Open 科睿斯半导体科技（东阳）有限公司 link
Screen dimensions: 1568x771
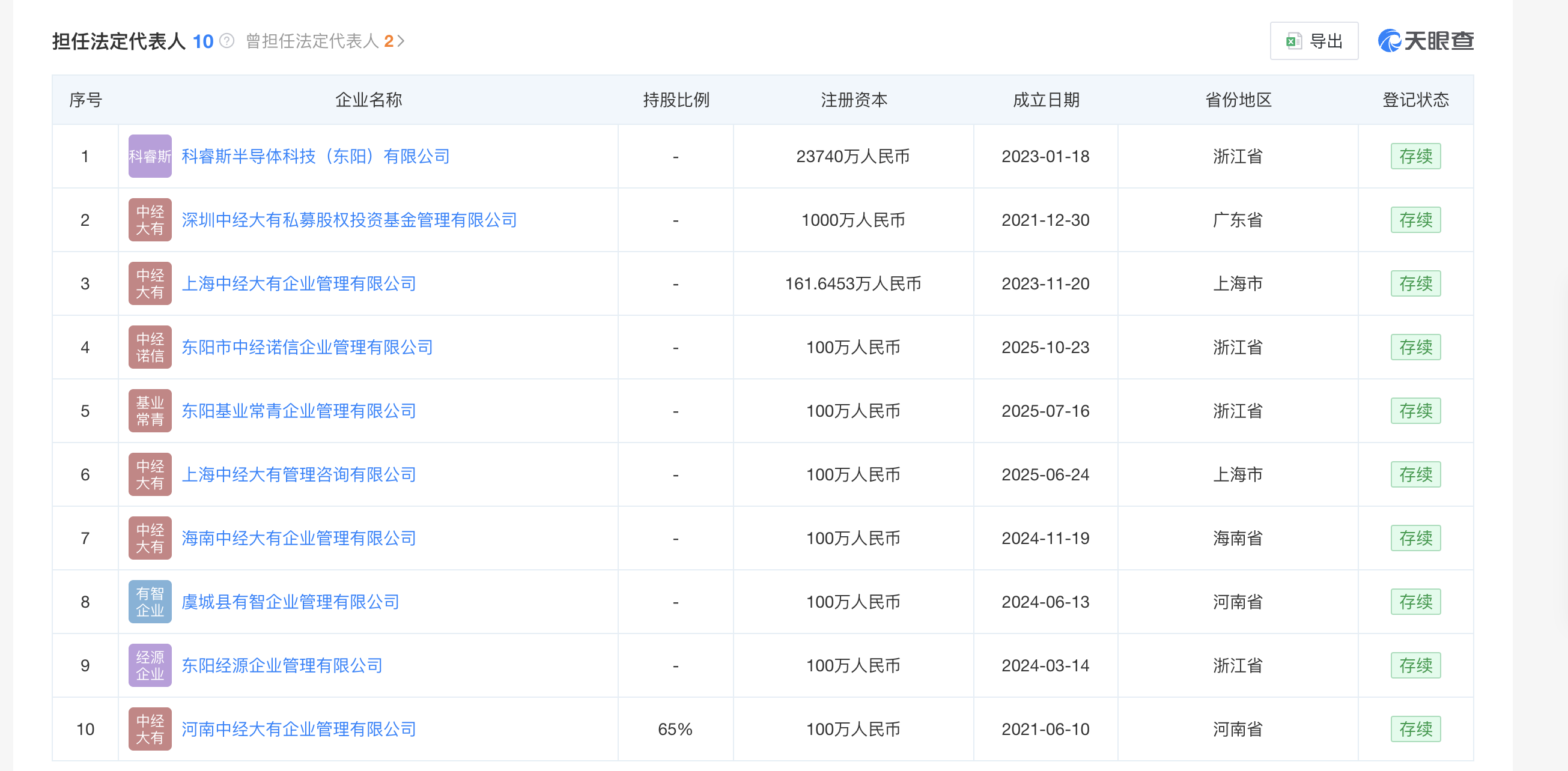click(315, 156)
